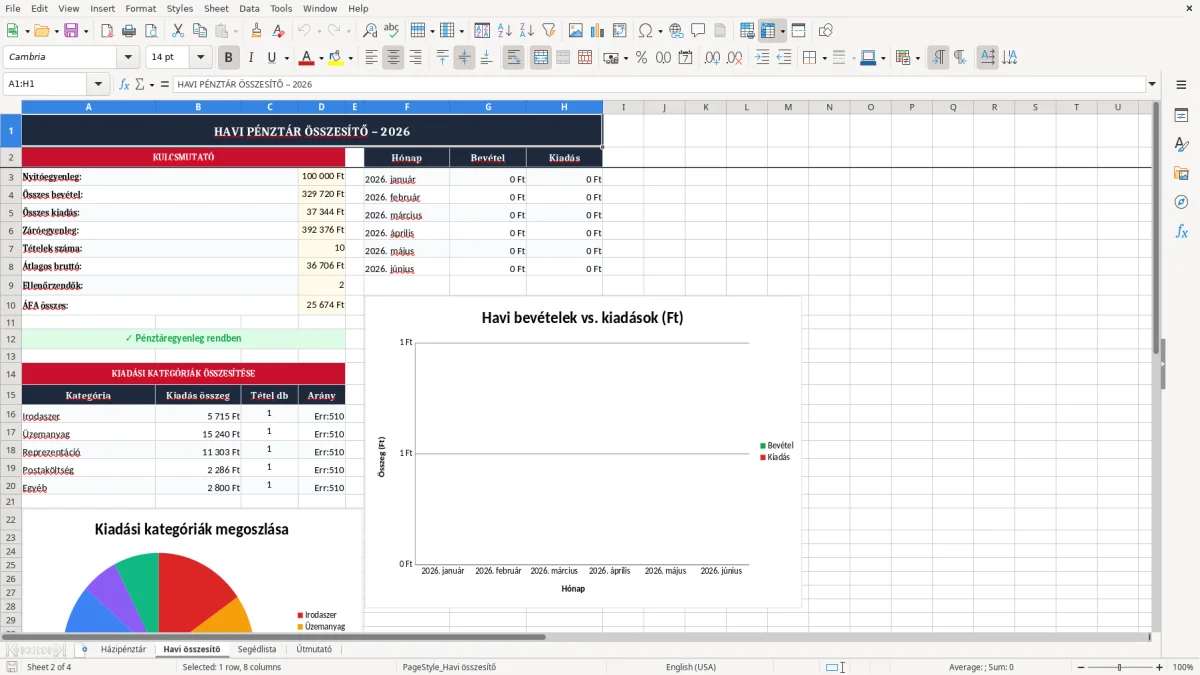Image resolution: width=1200 pixels, height=675 pixels.
Task: Open underline style dropdown arrow
Action: 286,58
